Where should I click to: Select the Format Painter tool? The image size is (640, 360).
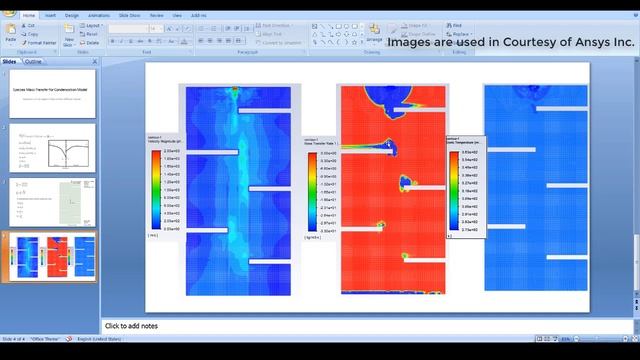[x=39, y=43]
